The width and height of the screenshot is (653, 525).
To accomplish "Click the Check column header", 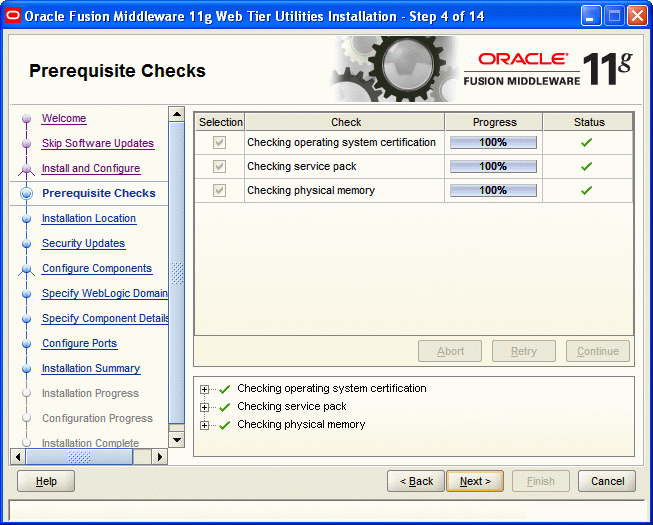I will (x=345, y=122).
